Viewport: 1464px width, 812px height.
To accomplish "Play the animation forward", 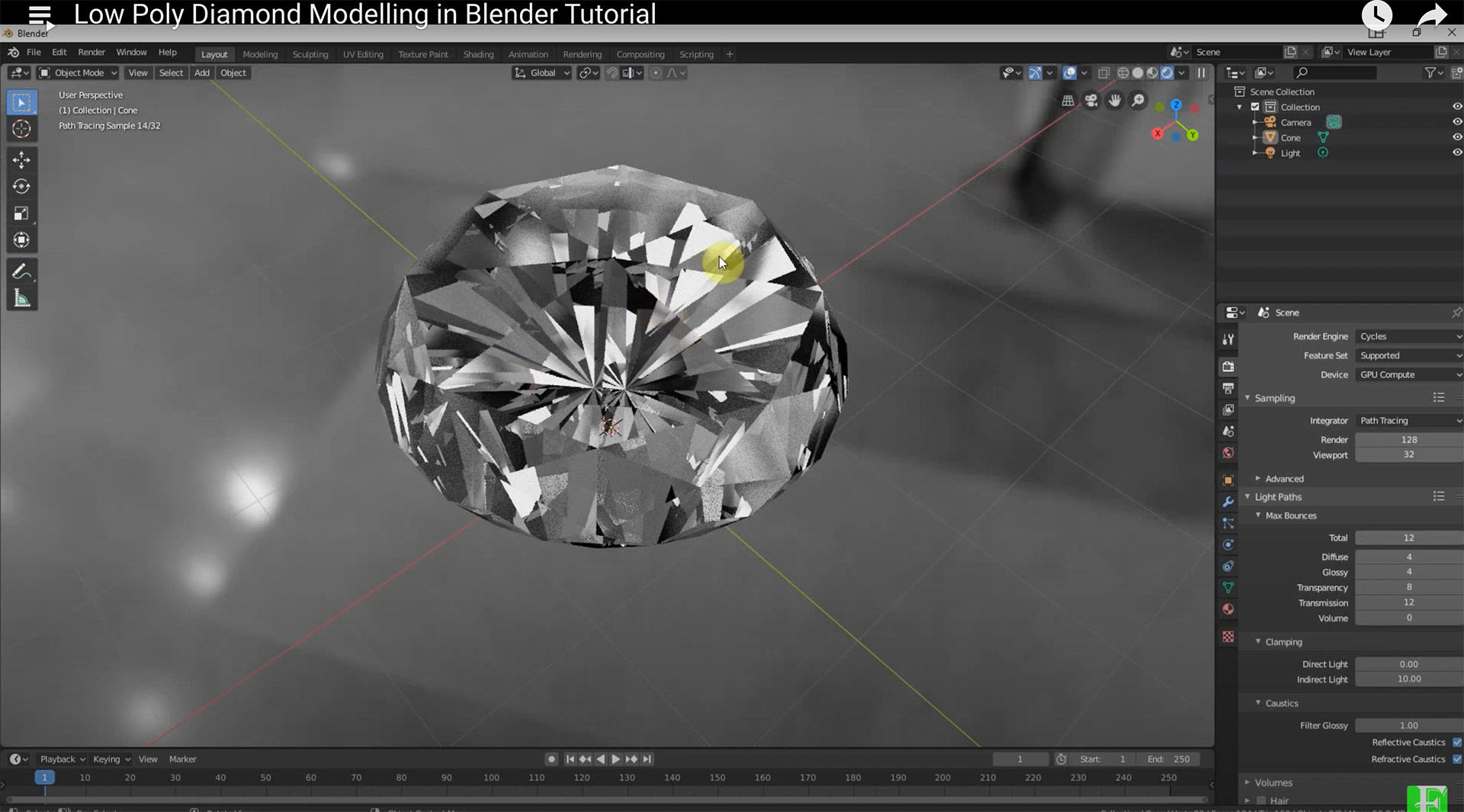I will [615, 759].
